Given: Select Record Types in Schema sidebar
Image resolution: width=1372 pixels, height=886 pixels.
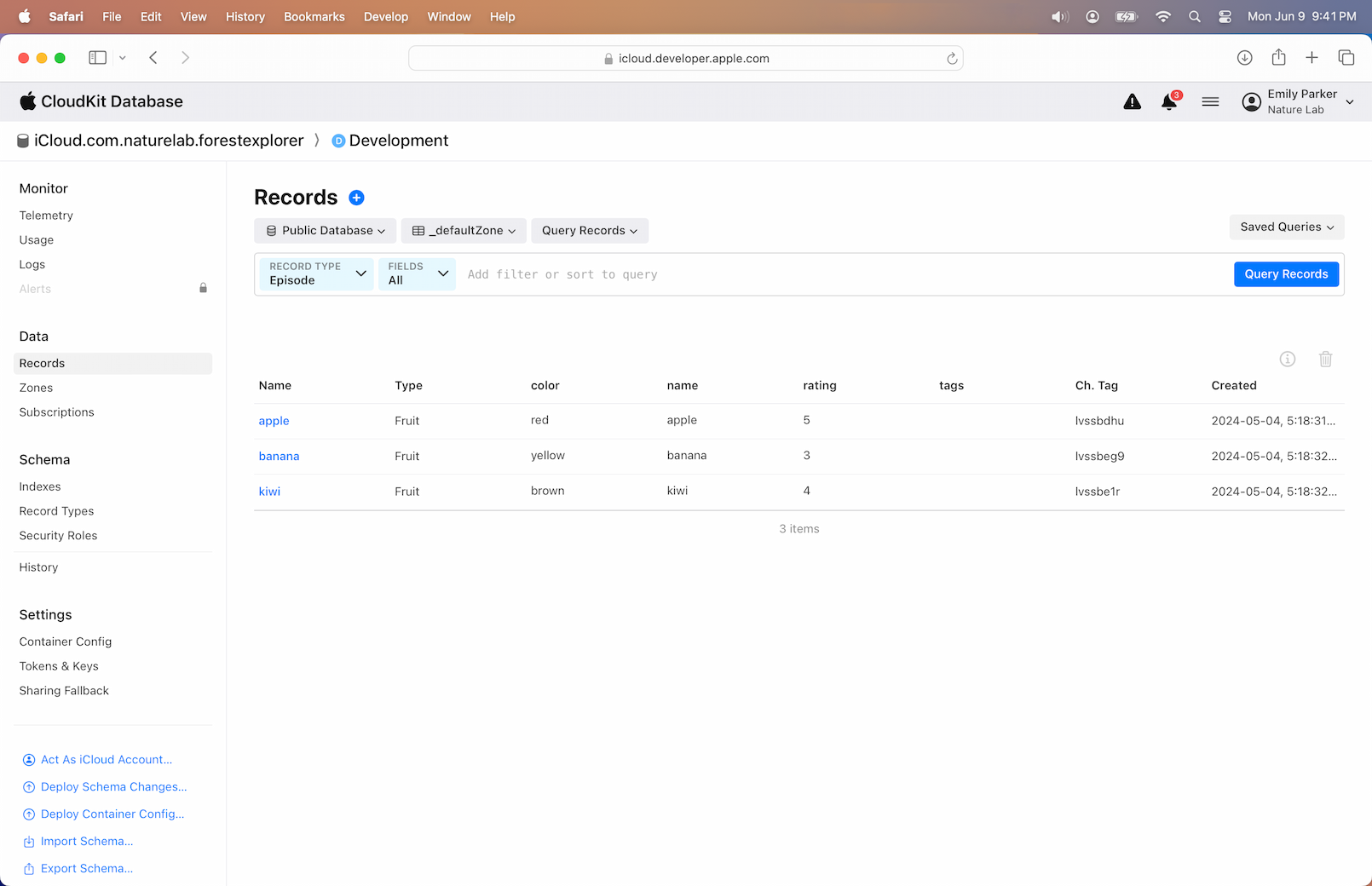Looking at the screenshot, I should pos(56,511).
